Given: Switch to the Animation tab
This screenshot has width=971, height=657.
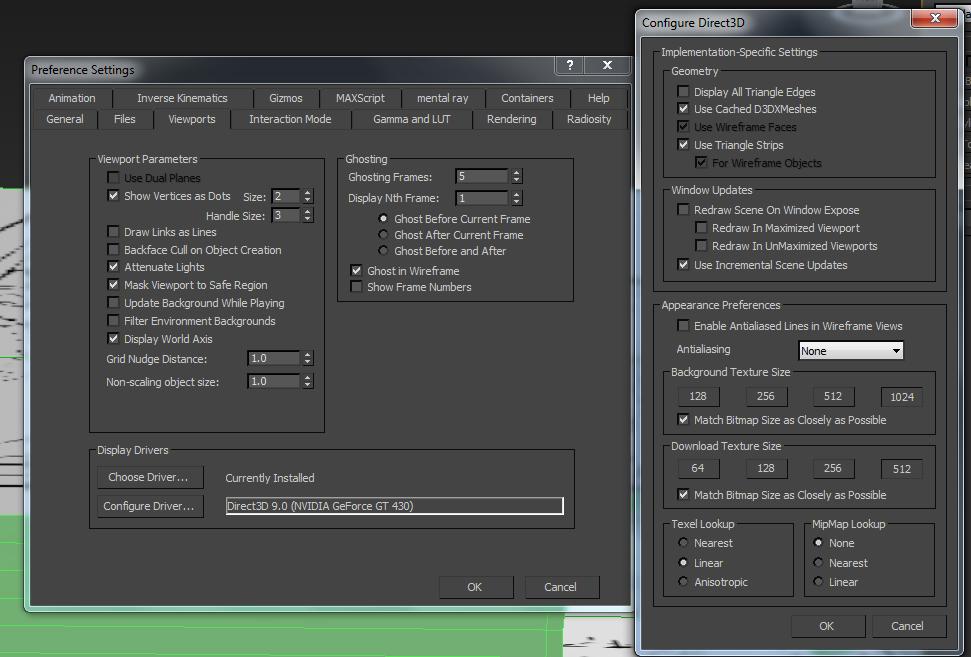Looking at the screenshot, I should coord(72,98).
